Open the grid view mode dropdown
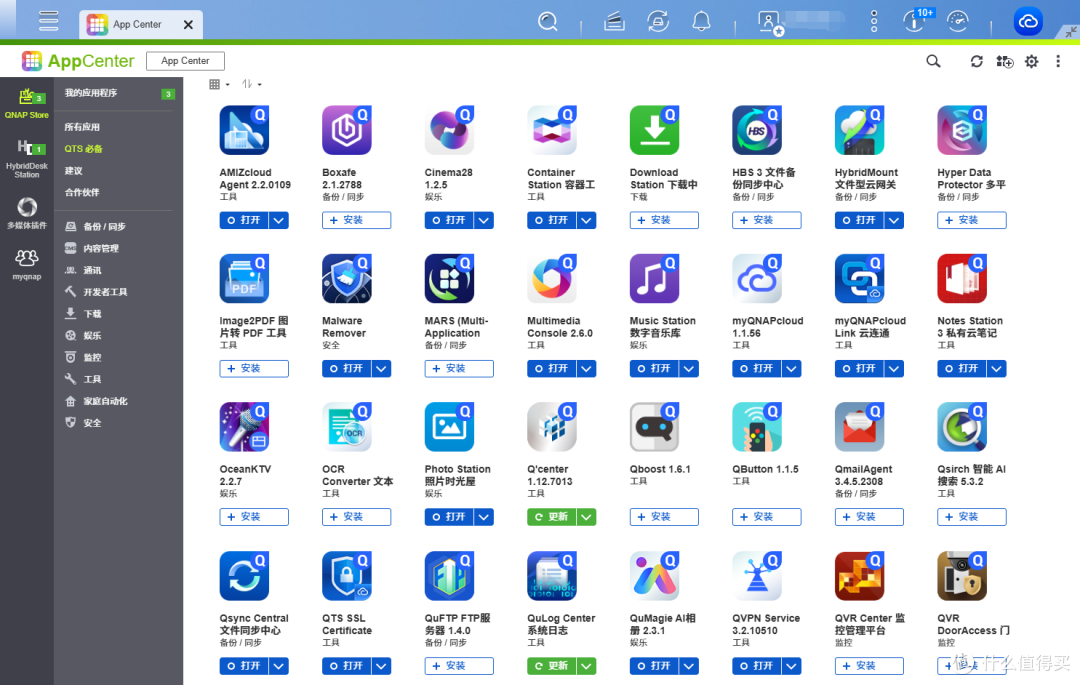 pyautogui.click(x=219, y=84)
